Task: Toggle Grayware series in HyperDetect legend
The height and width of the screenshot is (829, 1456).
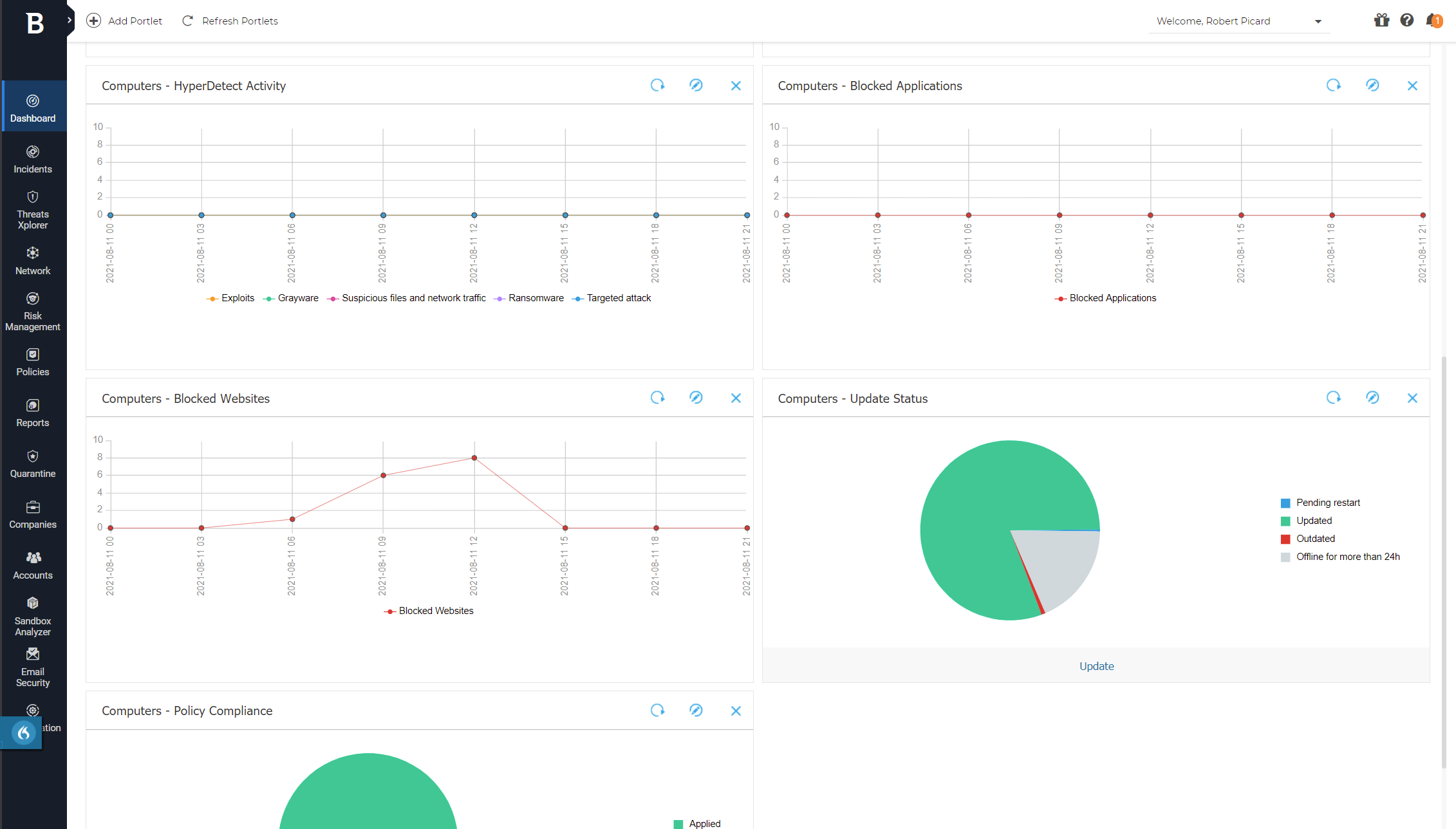Action: 291,298
